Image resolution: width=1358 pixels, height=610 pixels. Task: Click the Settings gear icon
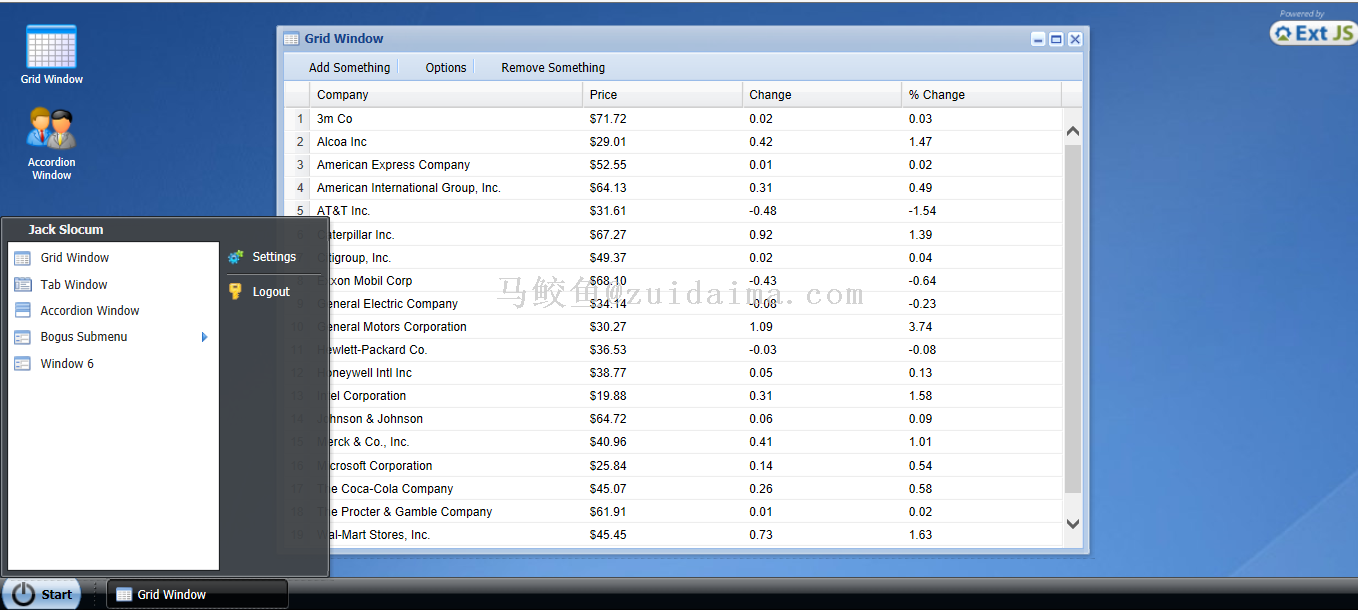coord(236,257)
